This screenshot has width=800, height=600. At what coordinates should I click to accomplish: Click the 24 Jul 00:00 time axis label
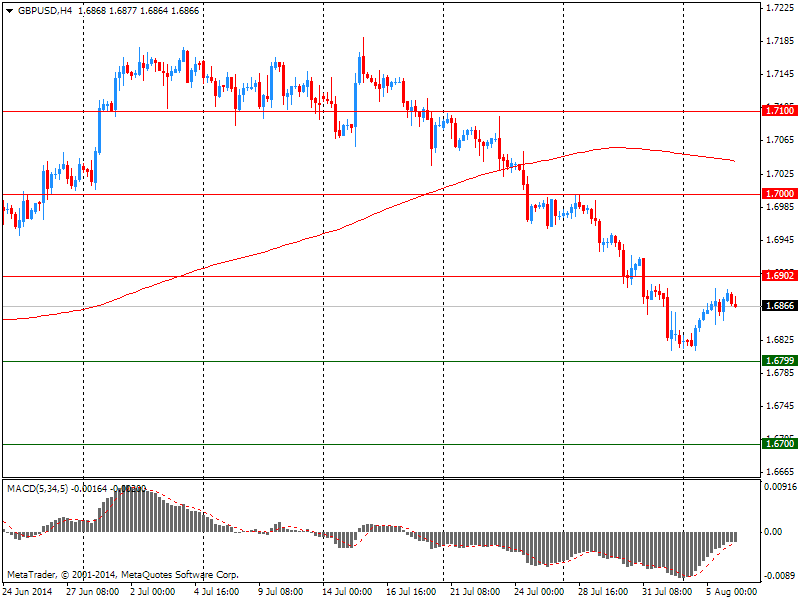coord(539,592)
